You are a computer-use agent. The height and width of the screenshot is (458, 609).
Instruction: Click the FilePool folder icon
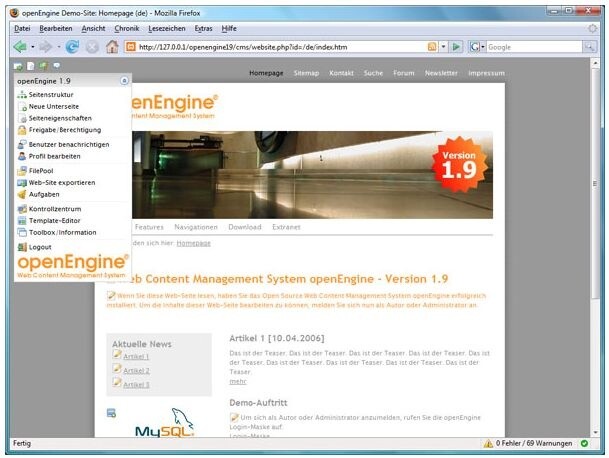click(x=22, y=171)
